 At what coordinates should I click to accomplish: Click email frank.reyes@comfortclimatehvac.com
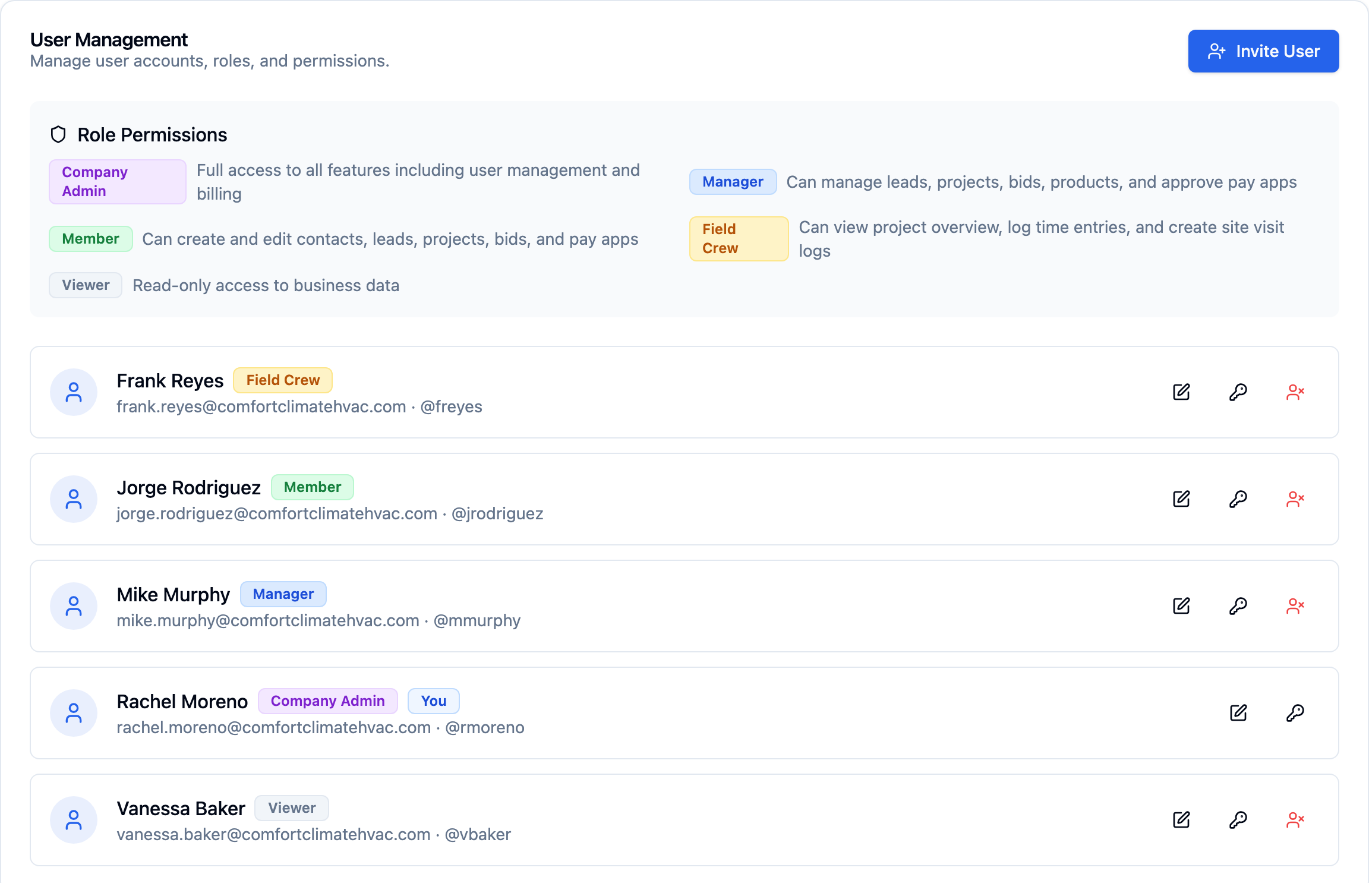261,407
